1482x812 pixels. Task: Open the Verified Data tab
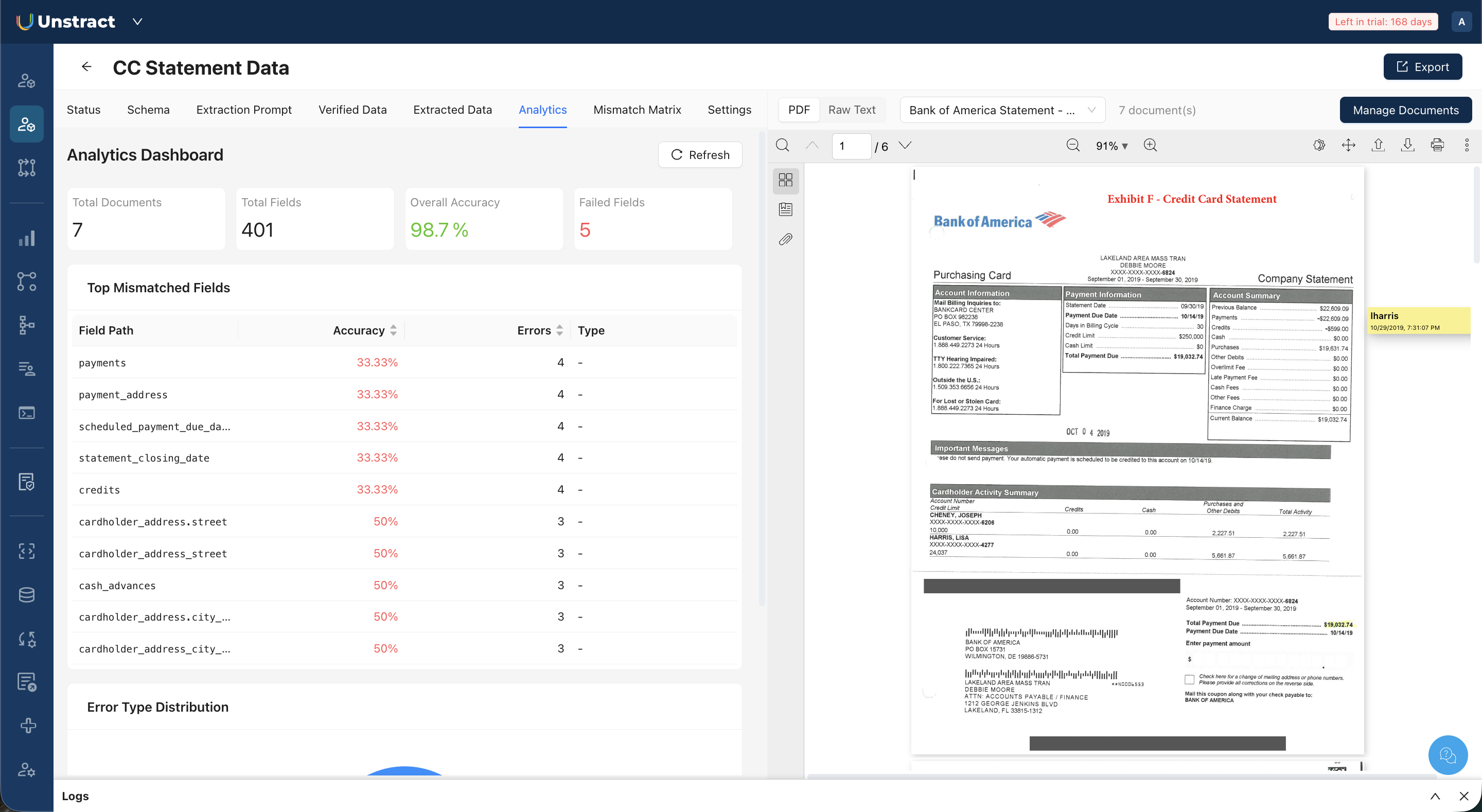(x=352, y=110)
